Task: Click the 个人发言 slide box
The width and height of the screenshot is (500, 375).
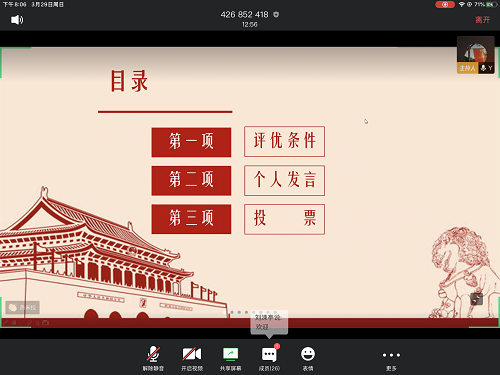Action: click(x=284, y=180)
